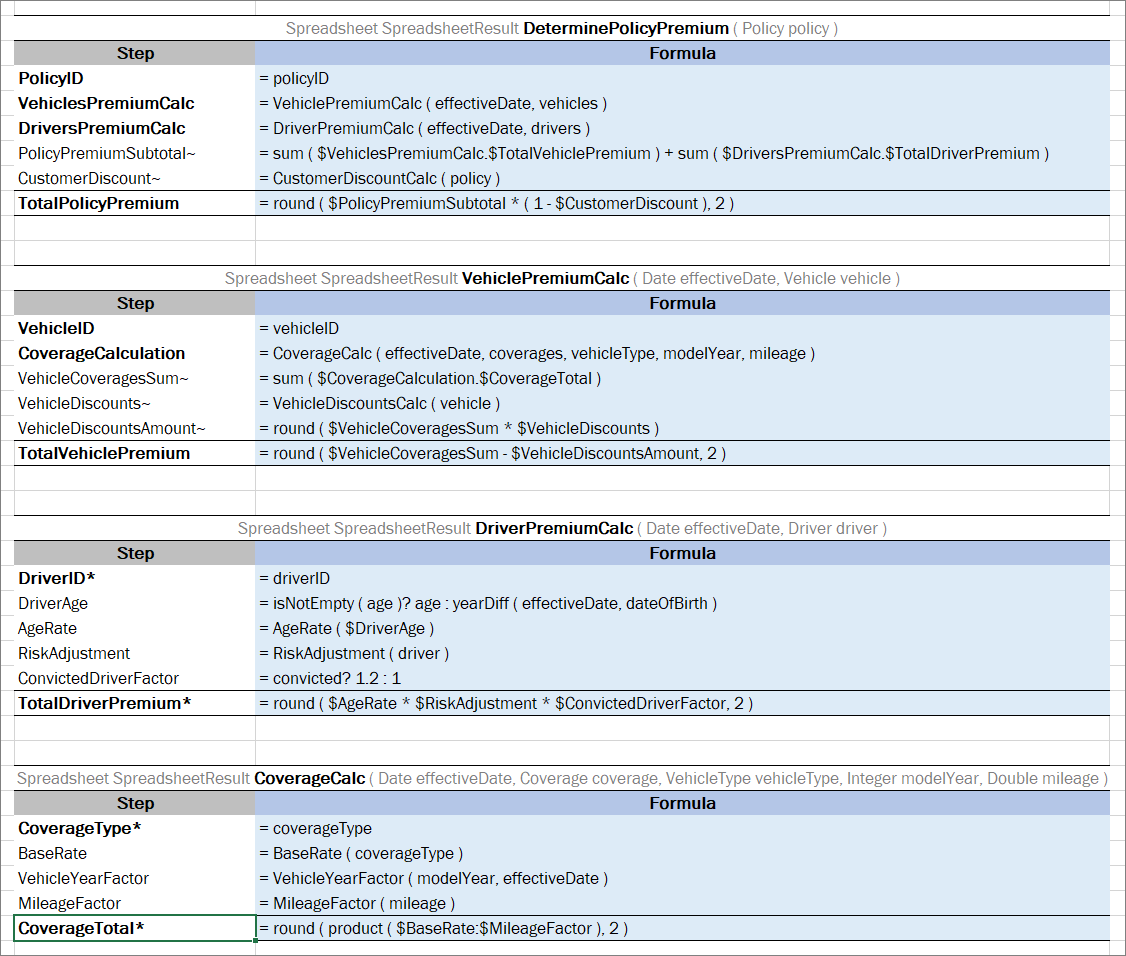Click the formula cell '= policyID'

[x=682, y=78]
